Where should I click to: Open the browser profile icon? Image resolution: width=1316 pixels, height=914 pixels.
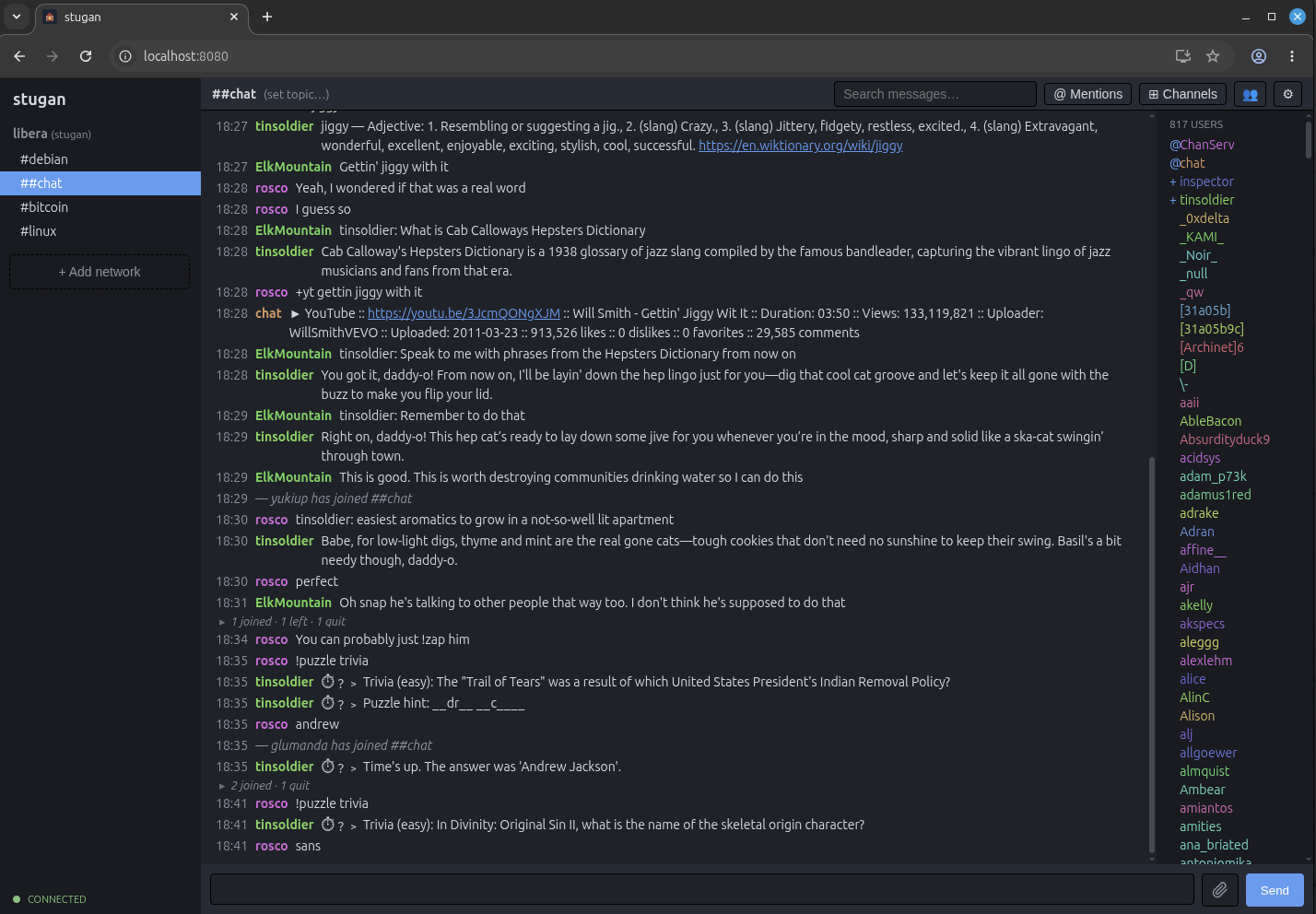(x=1259, y=56)
